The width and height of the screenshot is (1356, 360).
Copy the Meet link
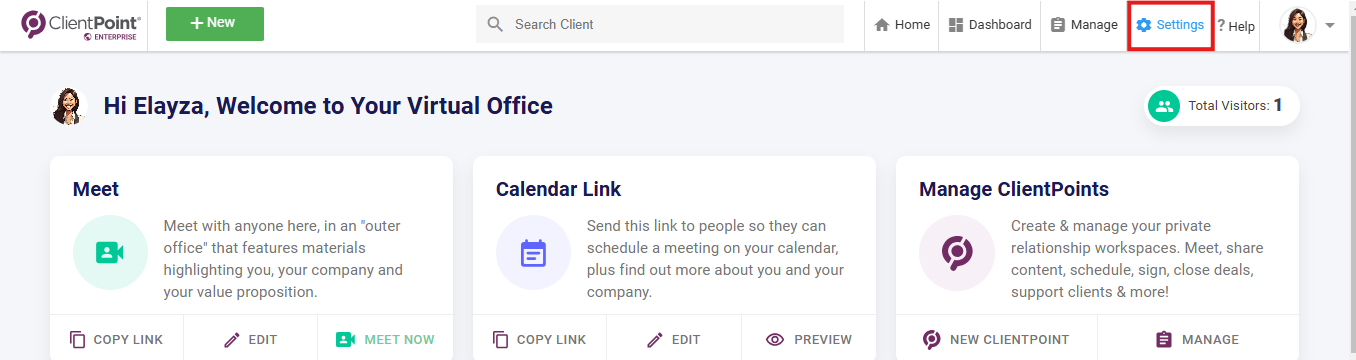(x=116, y=339)
